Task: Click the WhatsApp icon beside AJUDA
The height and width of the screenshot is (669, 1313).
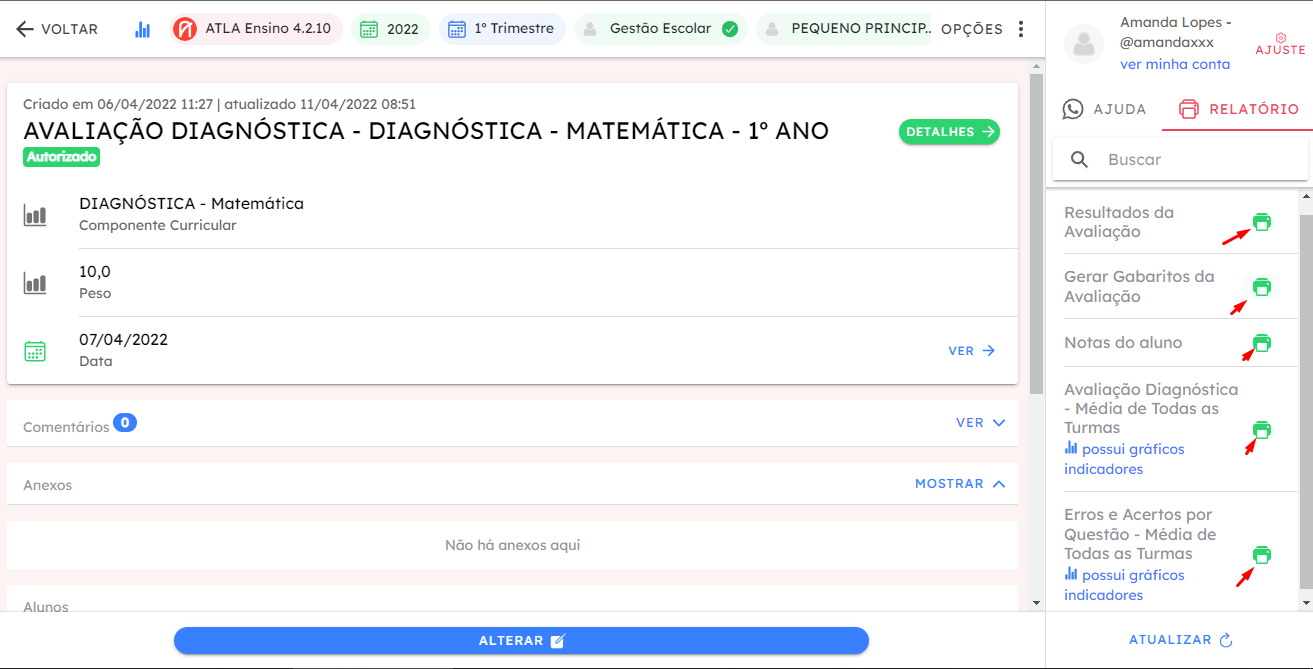Action: coord(1073,109)
